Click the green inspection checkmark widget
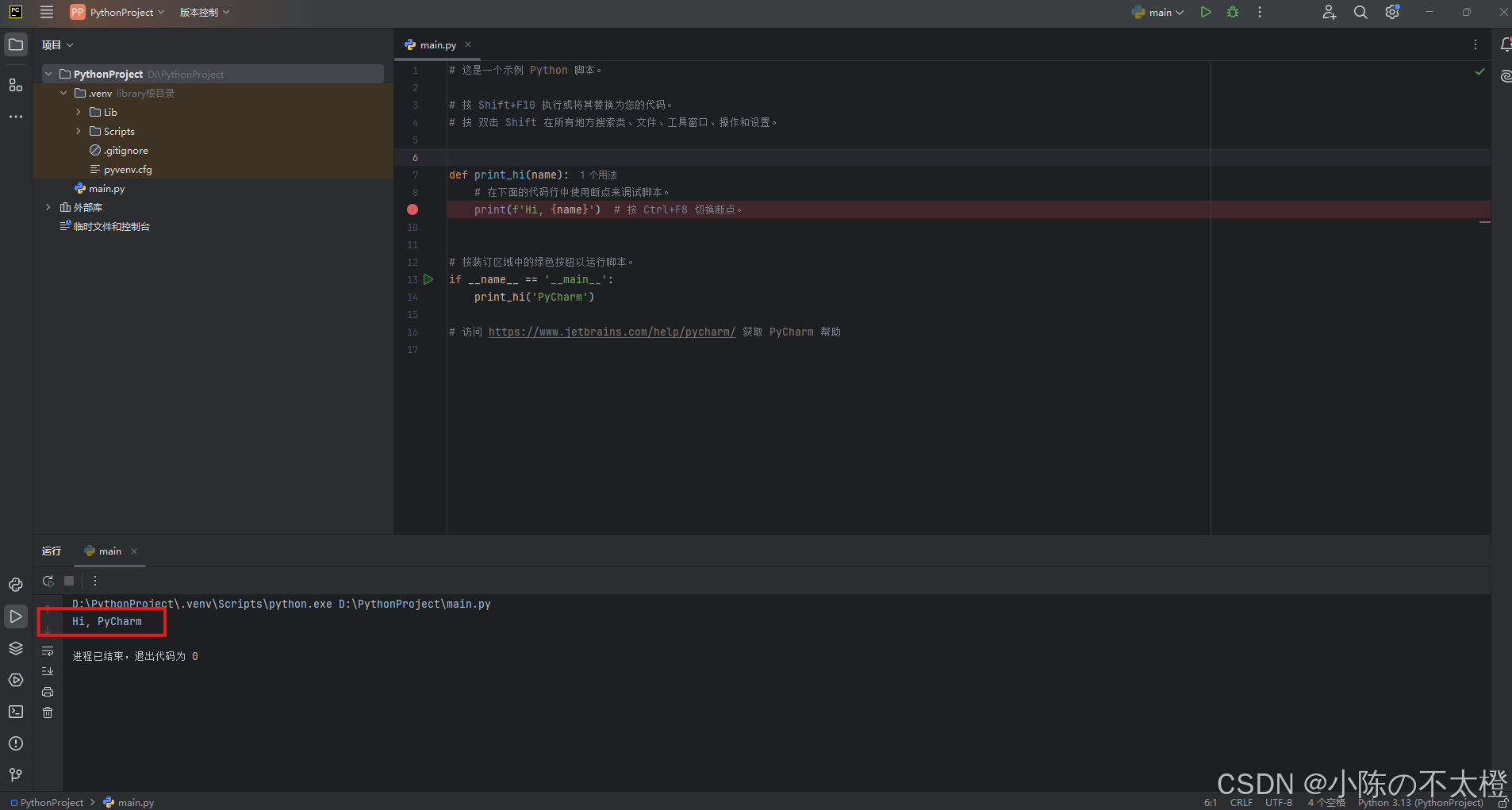Viewport: 1512px width, 810px height. [1479, 71]
